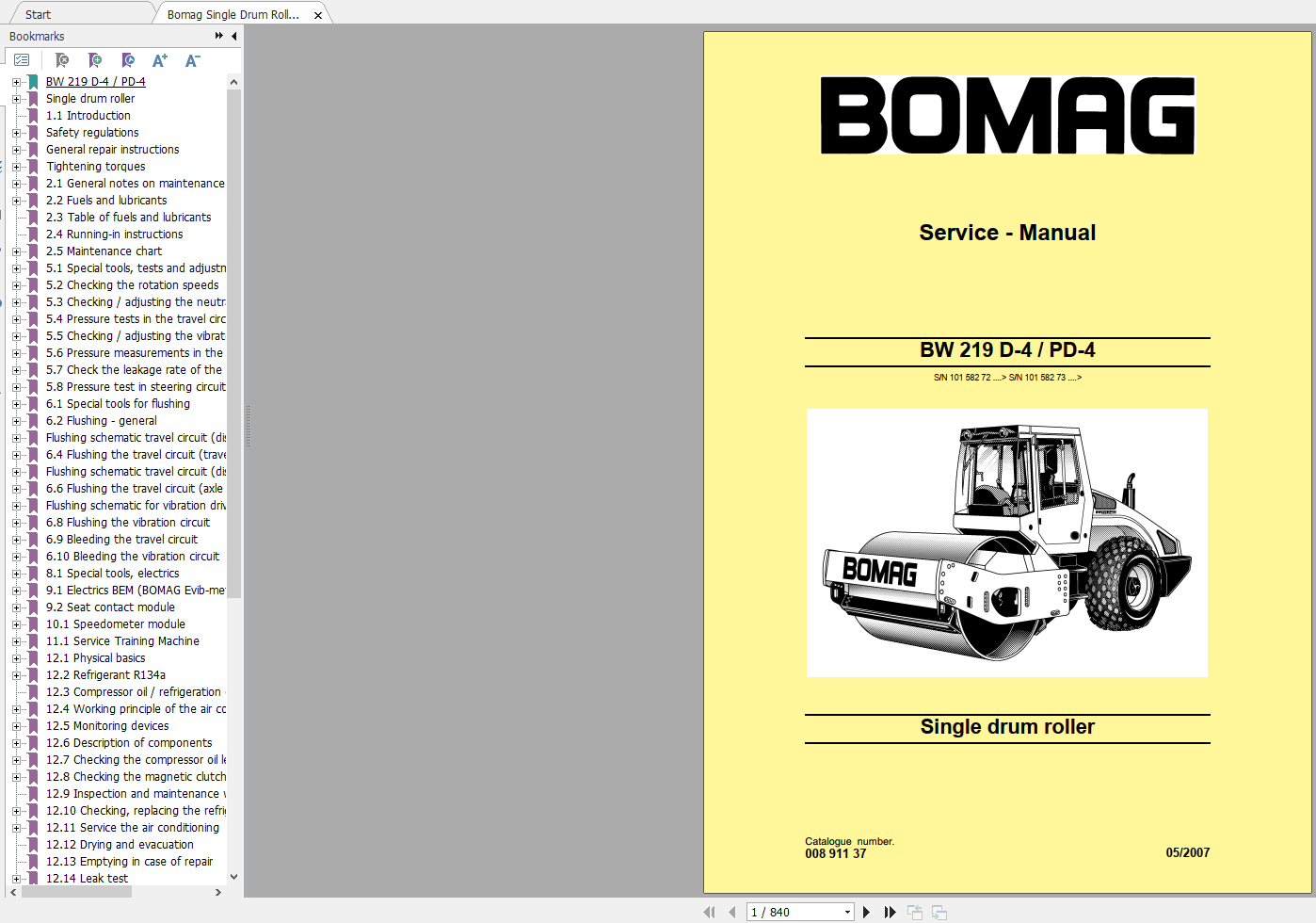Open 8.1 Special tools, electrics bookmark
Image resolution: width=1316 pixels, height=923 pixels.
pos(113,574)
